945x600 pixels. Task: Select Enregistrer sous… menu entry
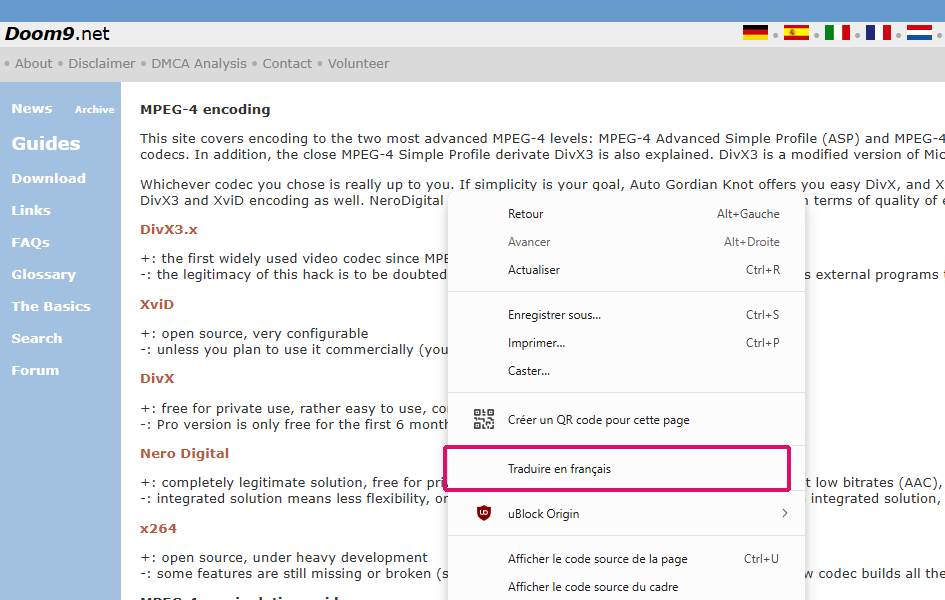pos(626,314)
